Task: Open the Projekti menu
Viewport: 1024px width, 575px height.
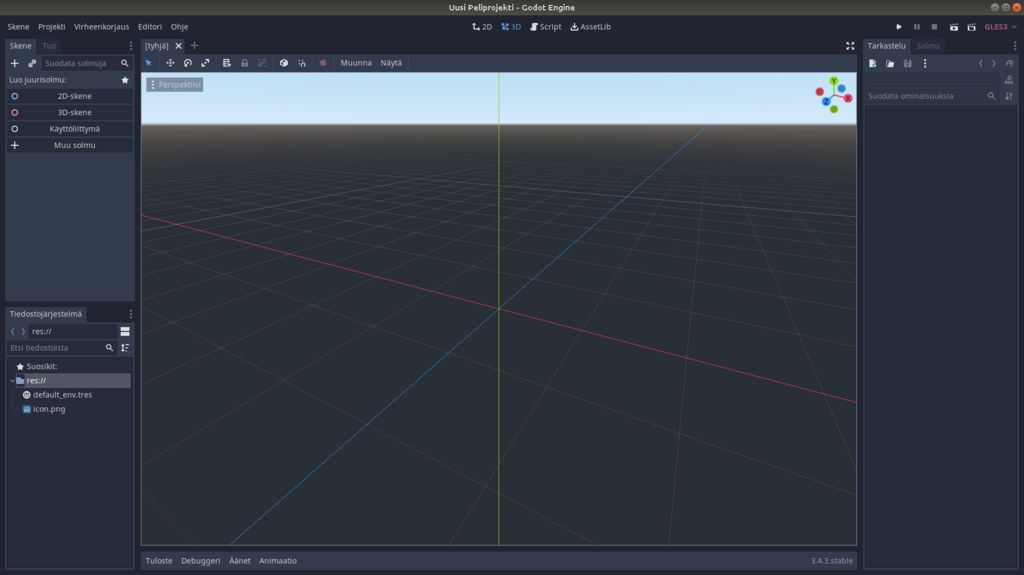Action: point(51,27)
